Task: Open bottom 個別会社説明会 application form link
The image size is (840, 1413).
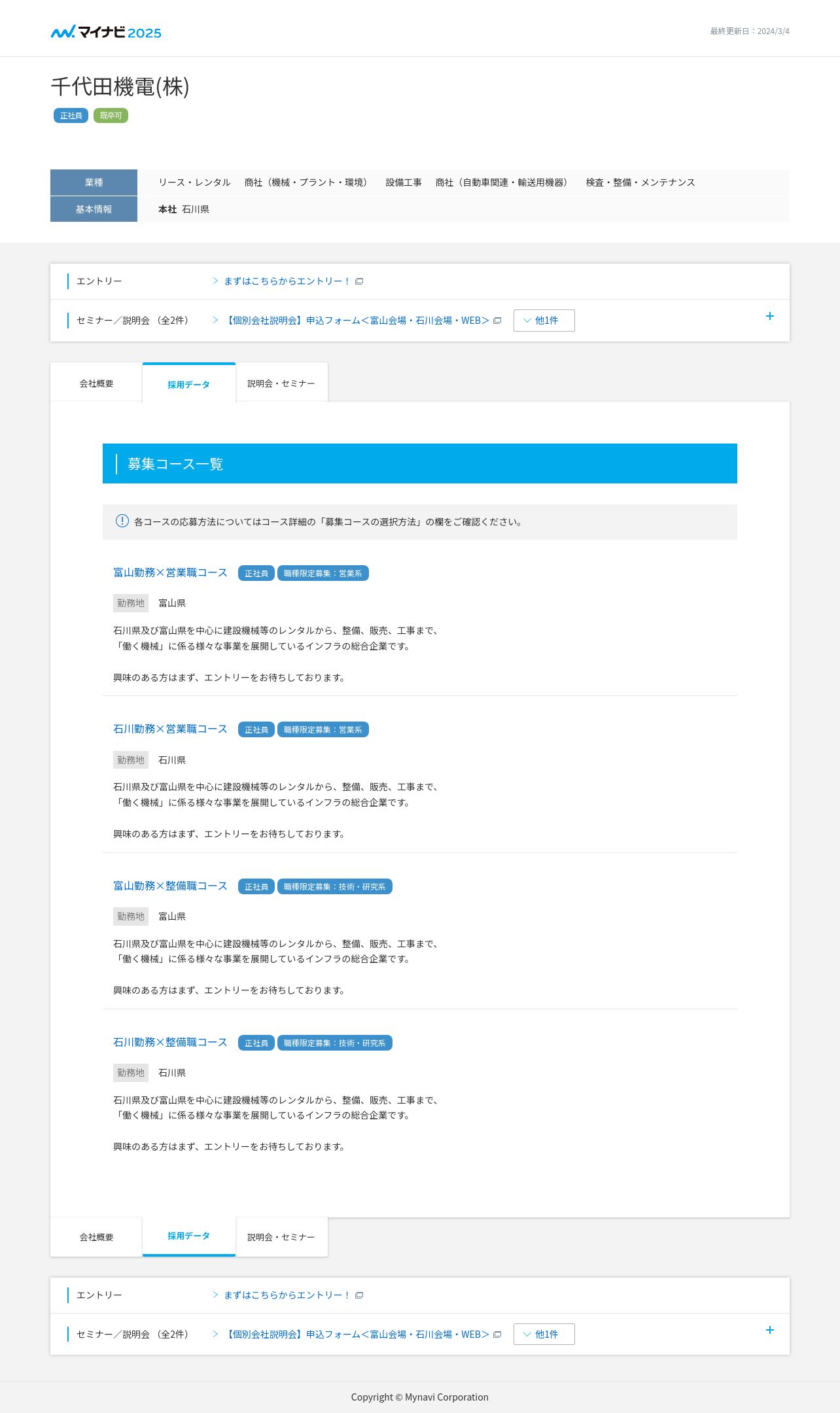Action: point(357,1334)
